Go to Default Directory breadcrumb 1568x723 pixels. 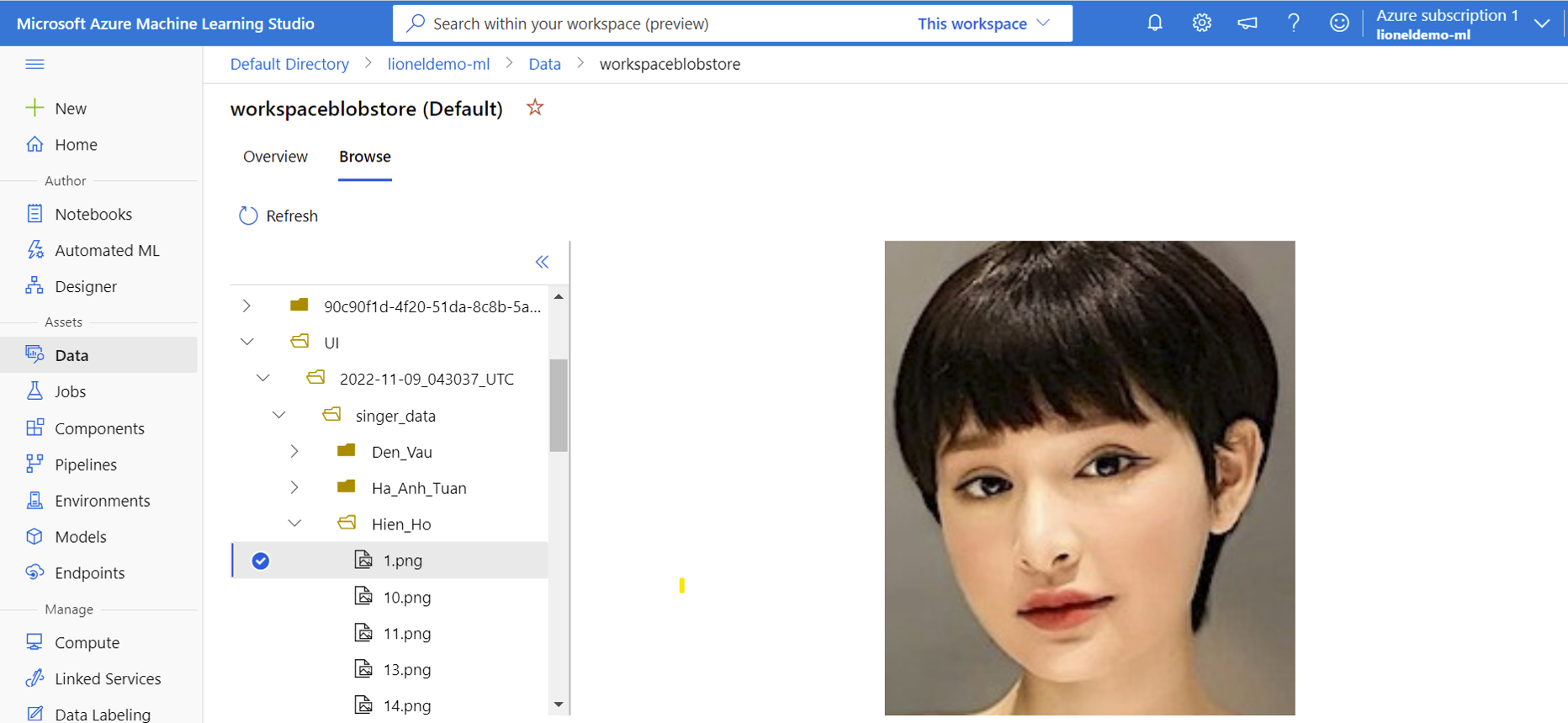[x=289, y=64]
